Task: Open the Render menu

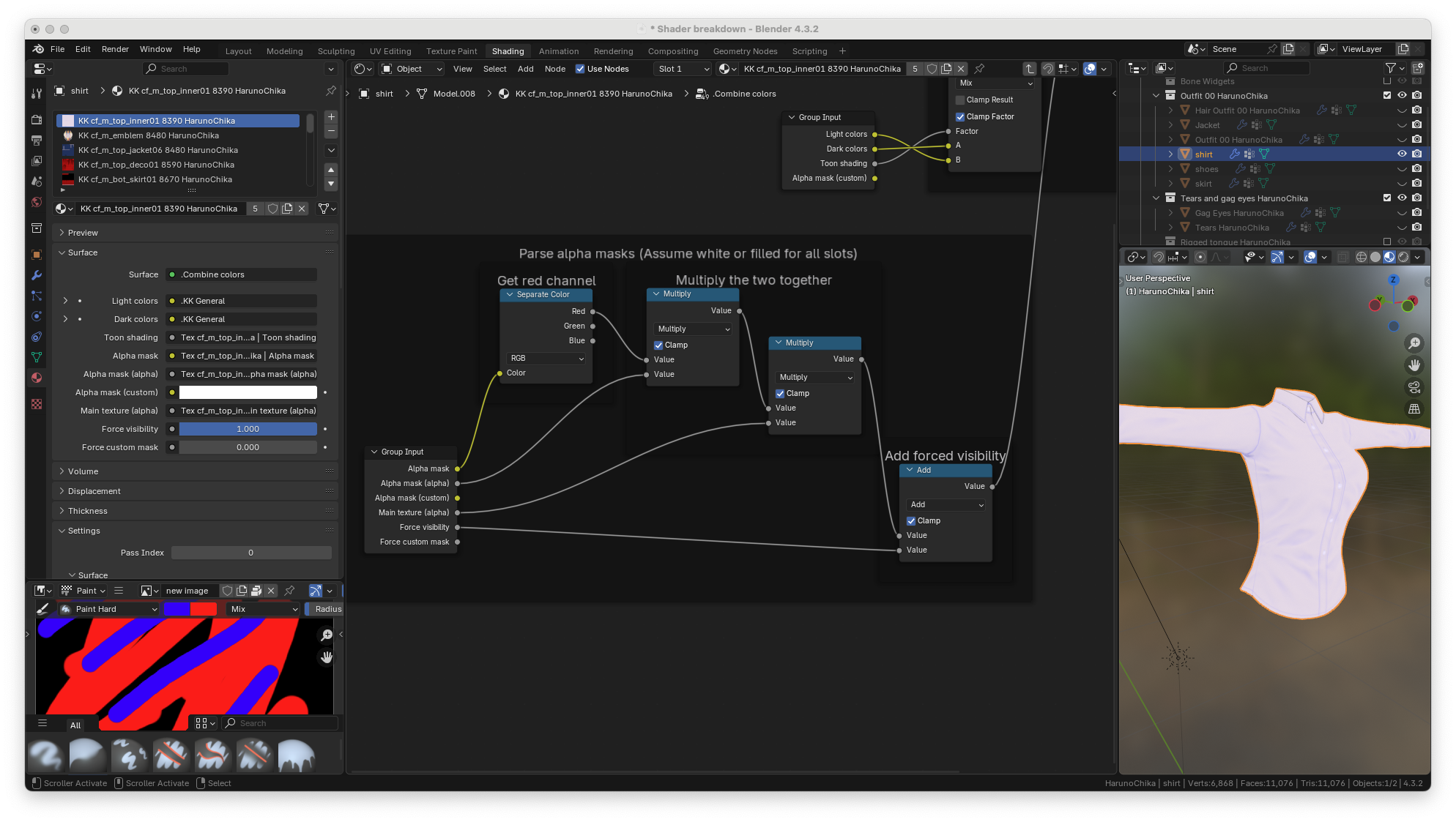Action: 115,49
